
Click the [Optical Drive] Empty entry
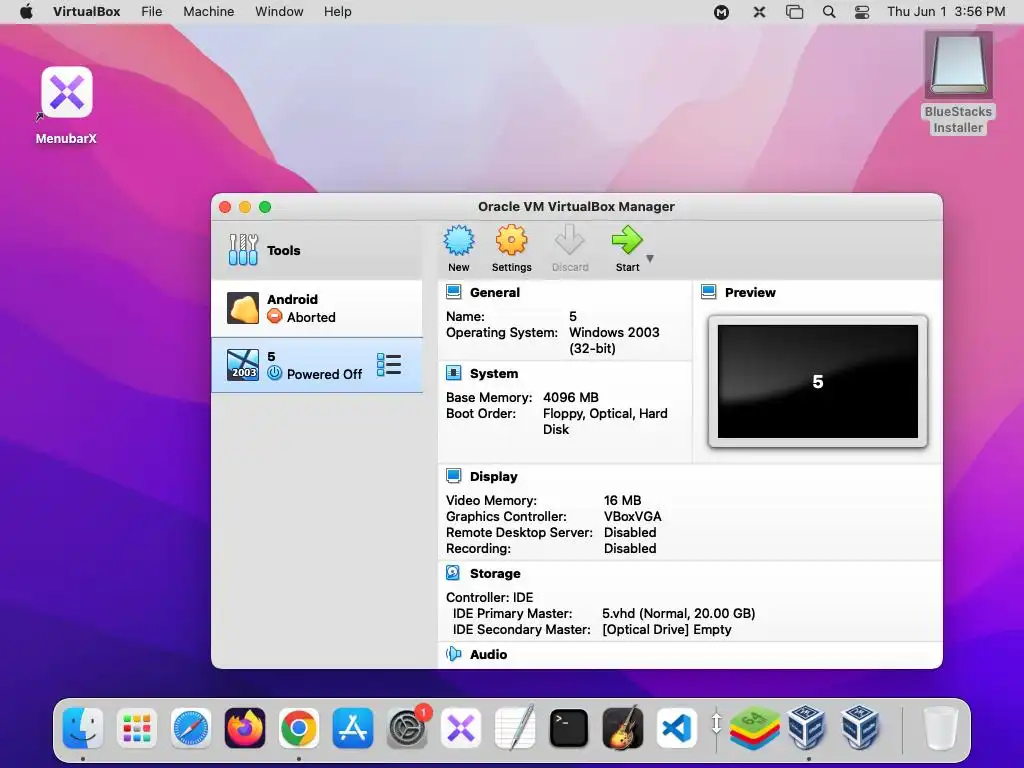coord(667,630)
